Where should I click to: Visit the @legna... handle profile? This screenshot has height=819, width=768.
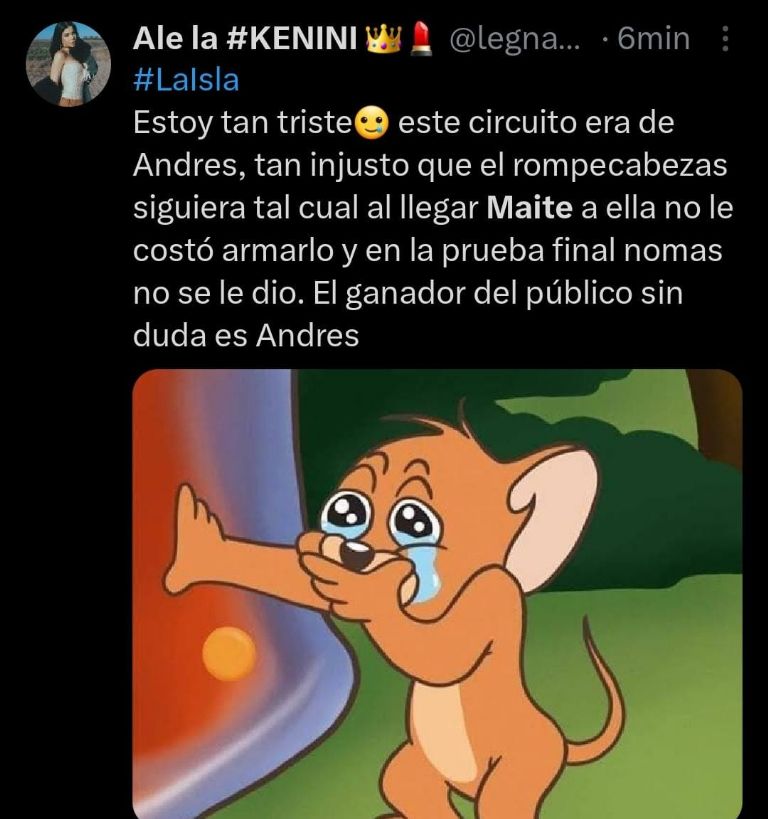point(514,40)
